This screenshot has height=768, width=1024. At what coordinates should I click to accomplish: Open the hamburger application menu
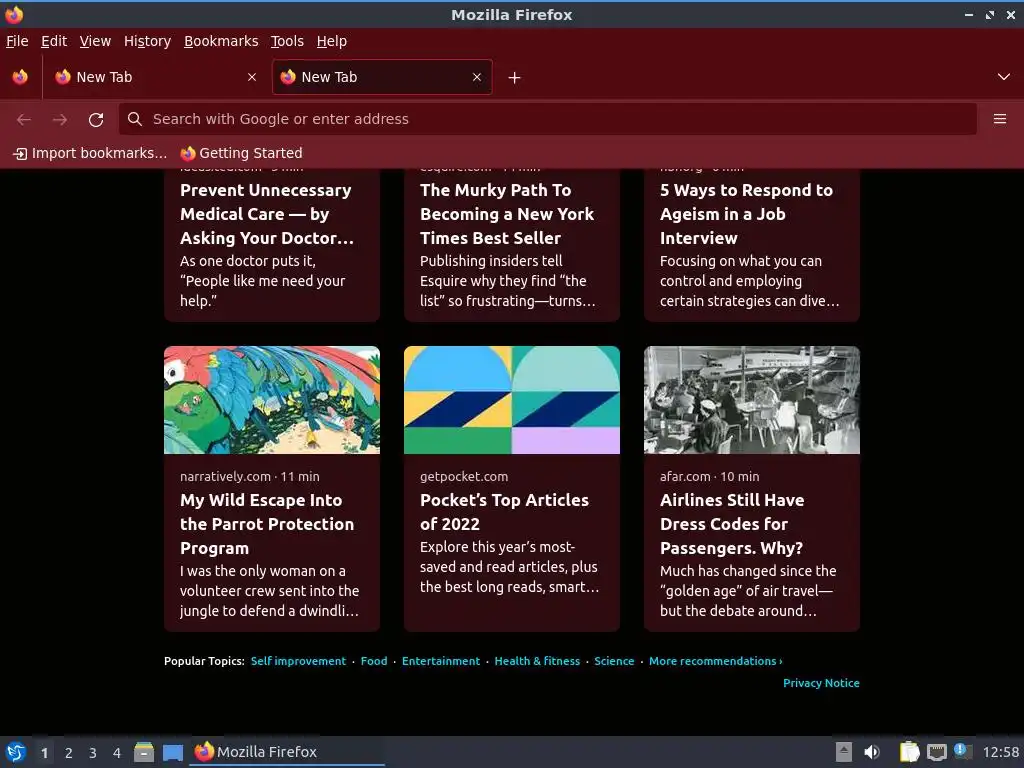[x=1000, y=119]
